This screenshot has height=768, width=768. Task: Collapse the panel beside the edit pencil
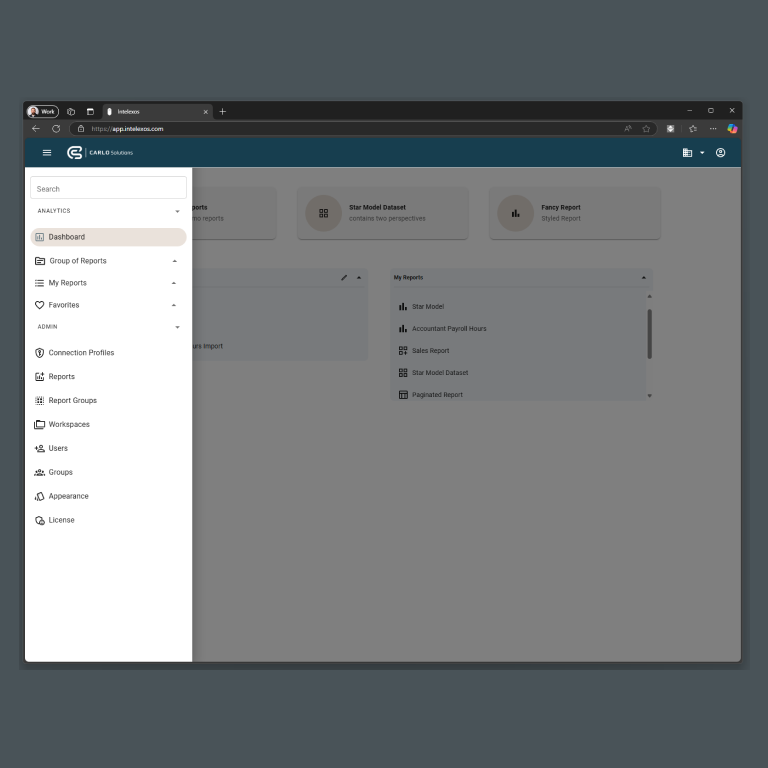(x=359, y=278)
